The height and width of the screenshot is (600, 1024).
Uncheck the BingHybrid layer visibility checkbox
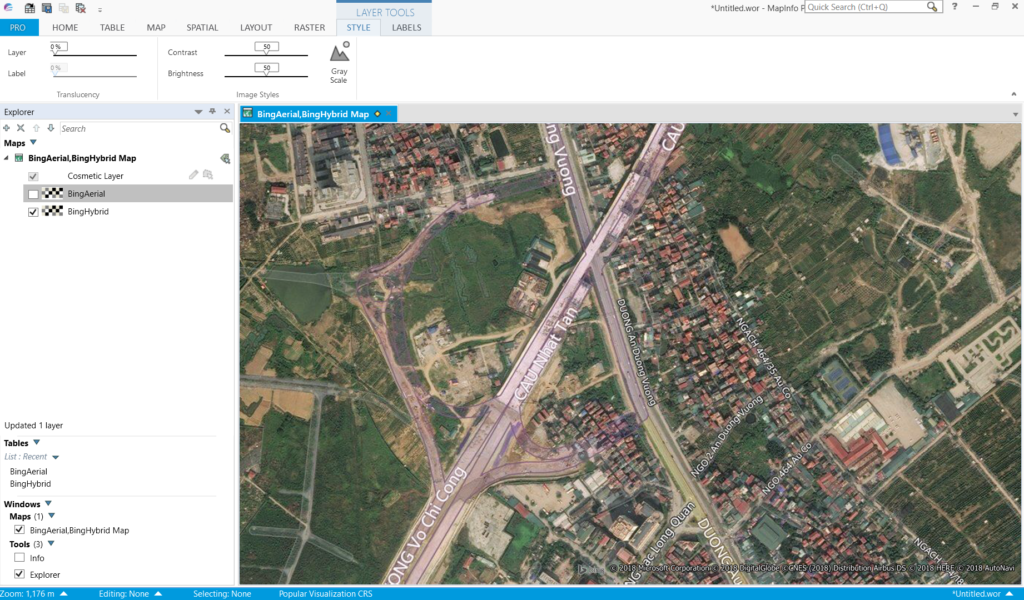coord(33,212)
